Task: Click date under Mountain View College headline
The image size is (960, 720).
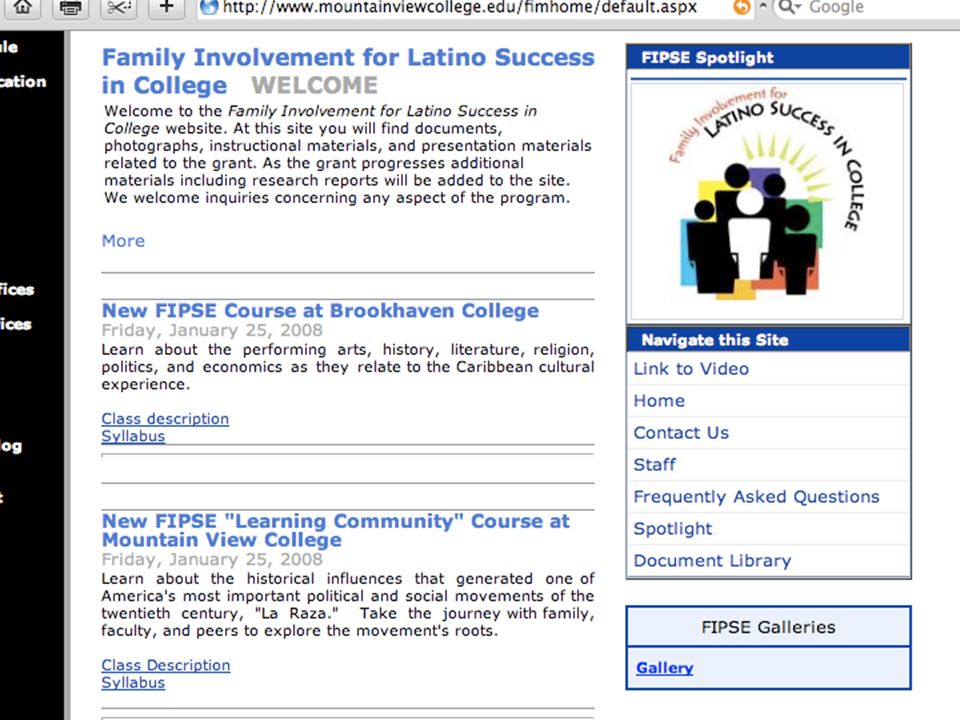Action: pos(212,559)
